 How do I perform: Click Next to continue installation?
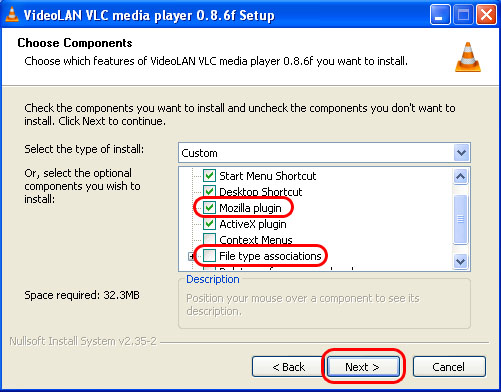point(363,367)
